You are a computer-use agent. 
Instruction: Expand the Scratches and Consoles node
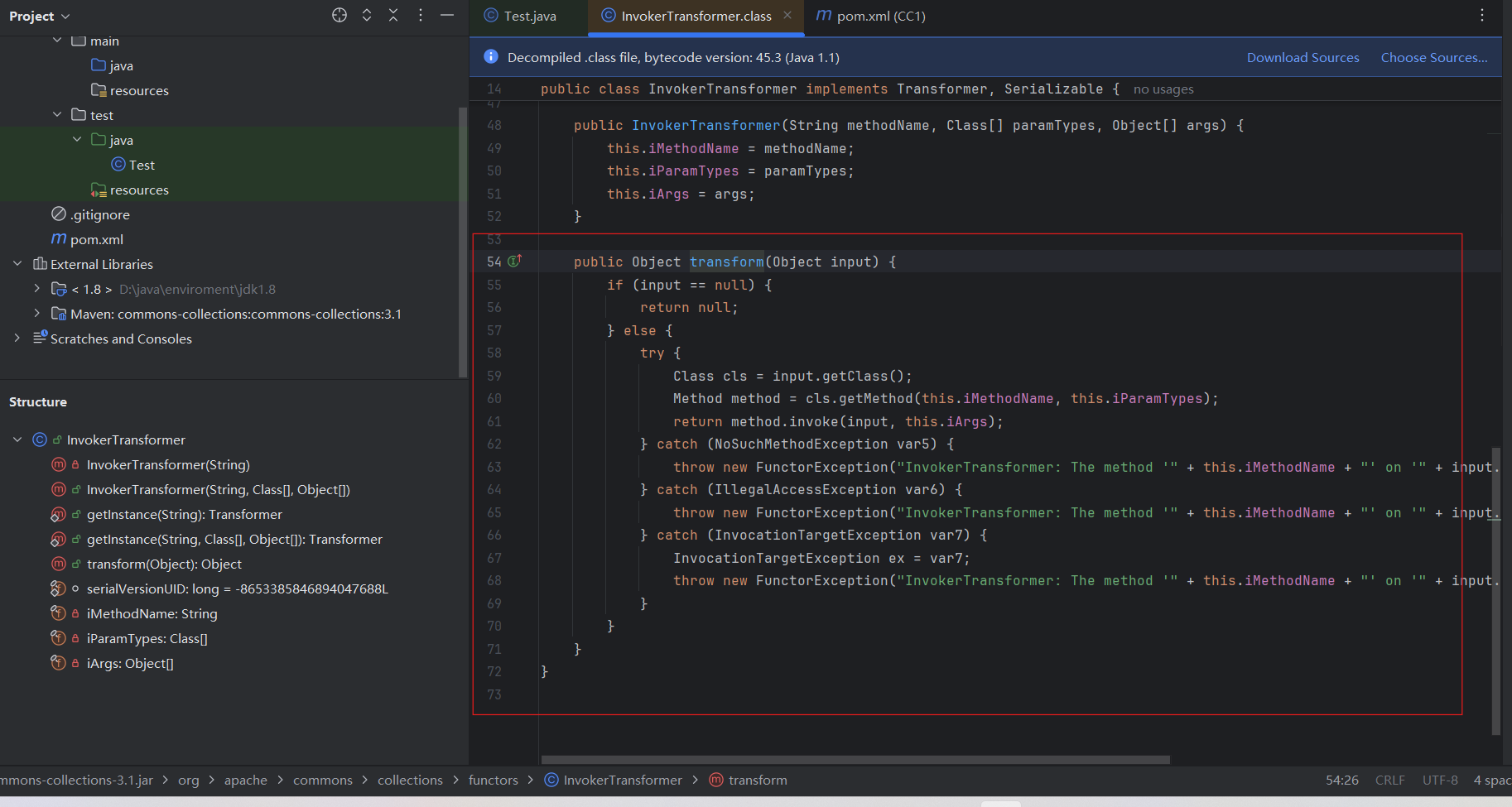click(17, 339)
